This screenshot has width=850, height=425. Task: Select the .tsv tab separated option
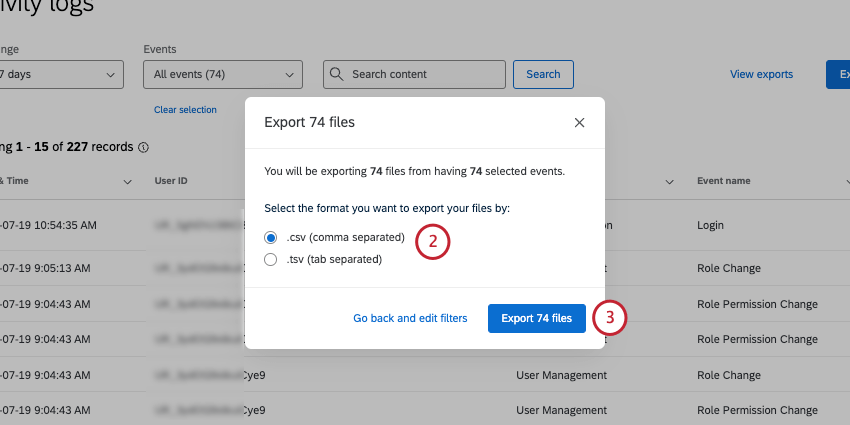coord(270,260)
